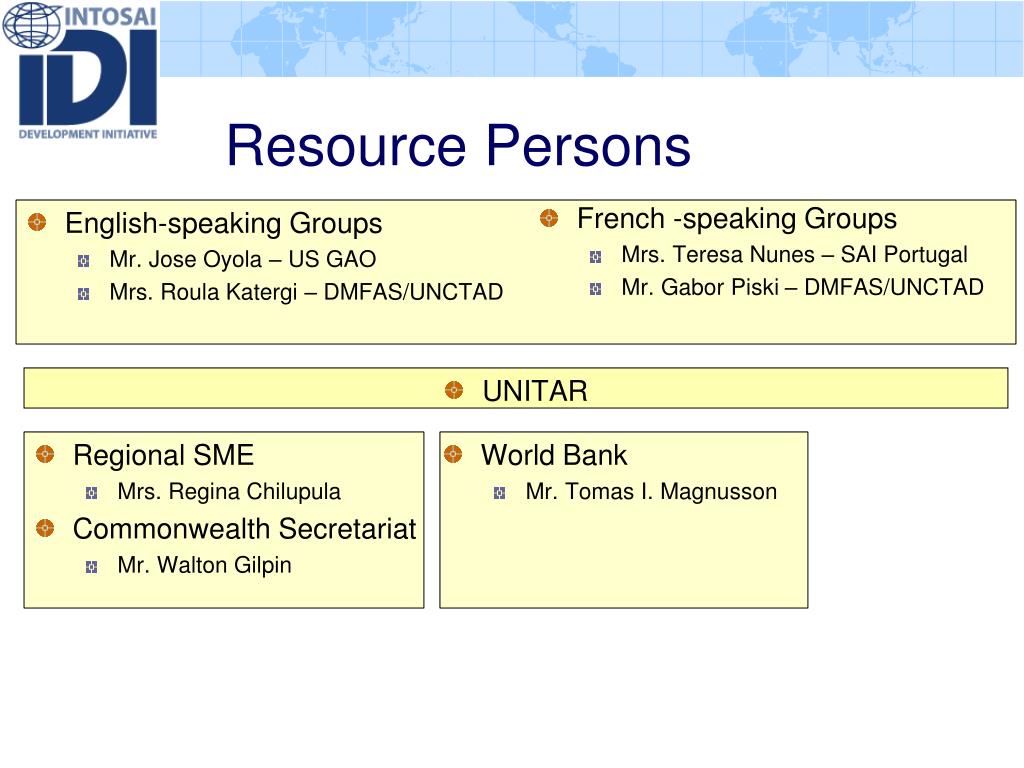Click 'DEVELOPMENT INITIATIVE' text under the logo

click(88, 134)
